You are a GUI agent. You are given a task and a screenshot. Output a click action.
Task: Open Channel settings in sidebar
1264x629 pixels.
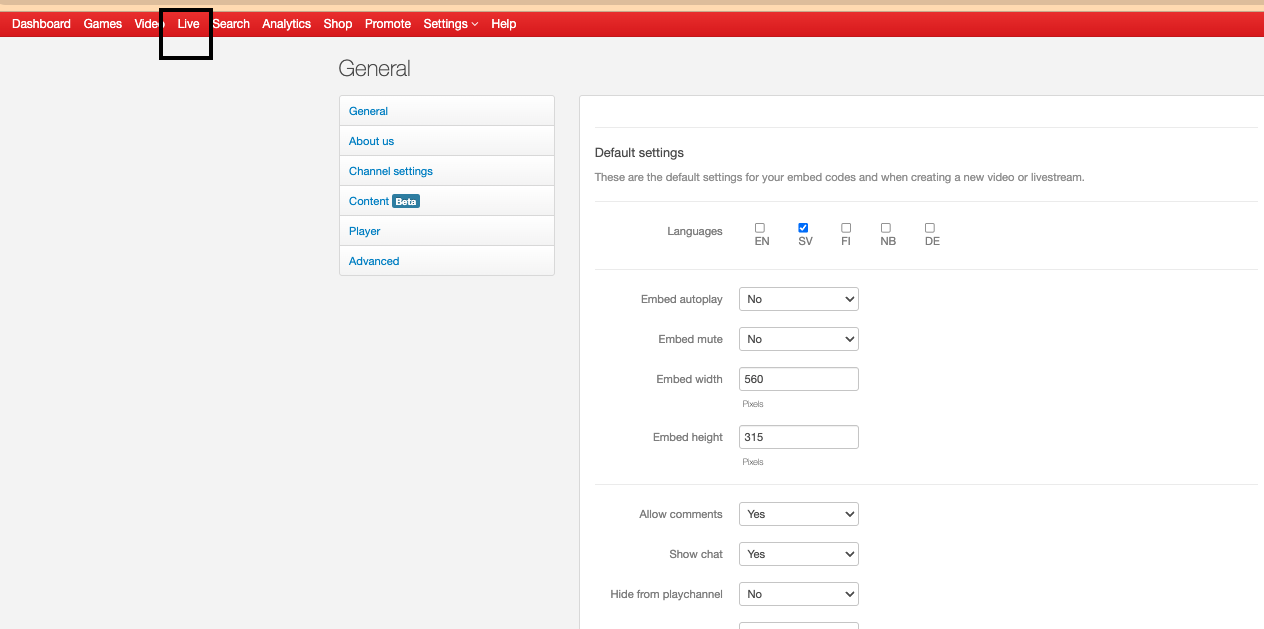point(390,171)
